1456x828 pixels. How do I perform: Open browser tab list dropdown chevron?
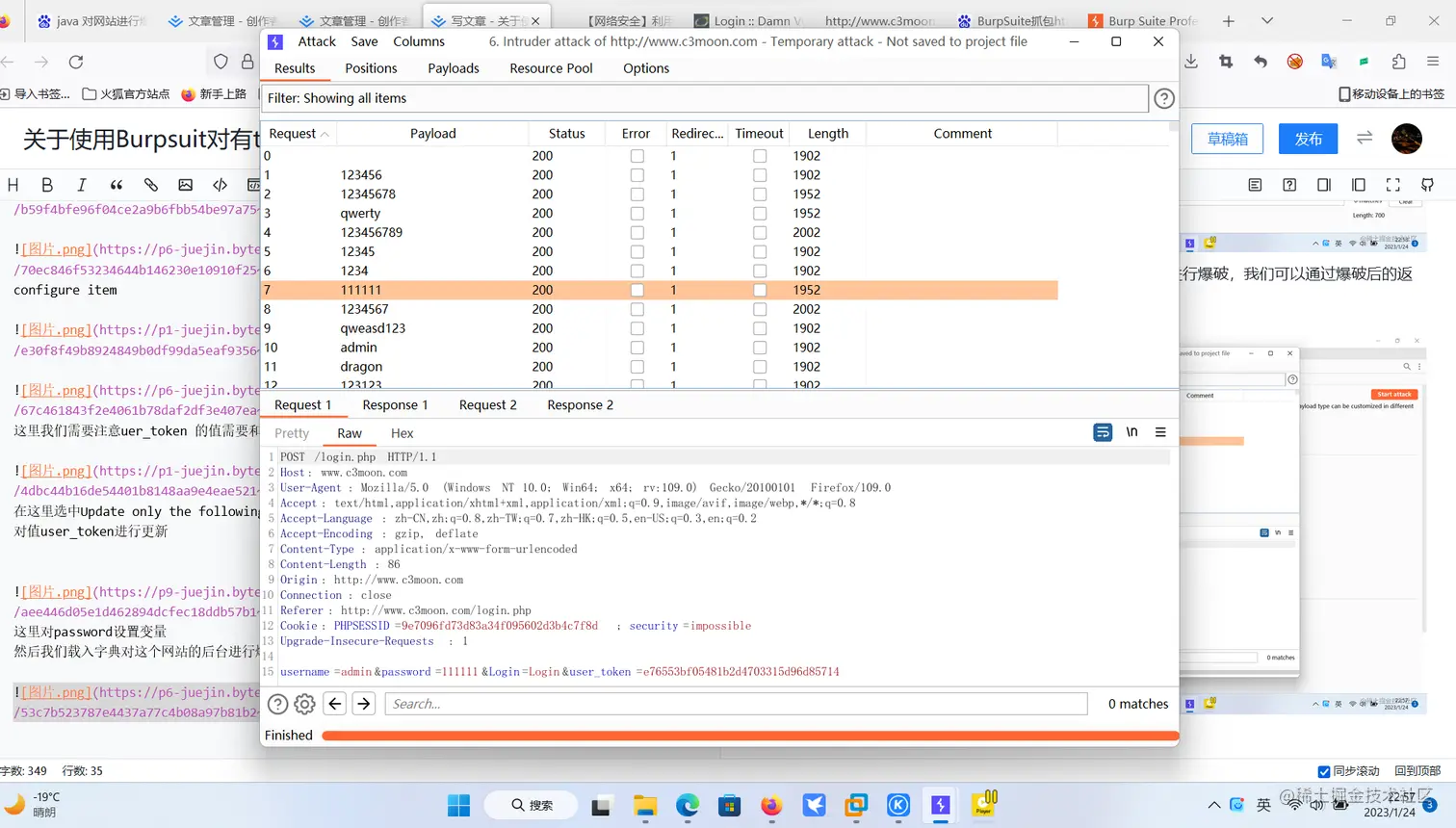(x=1267, y=20)
